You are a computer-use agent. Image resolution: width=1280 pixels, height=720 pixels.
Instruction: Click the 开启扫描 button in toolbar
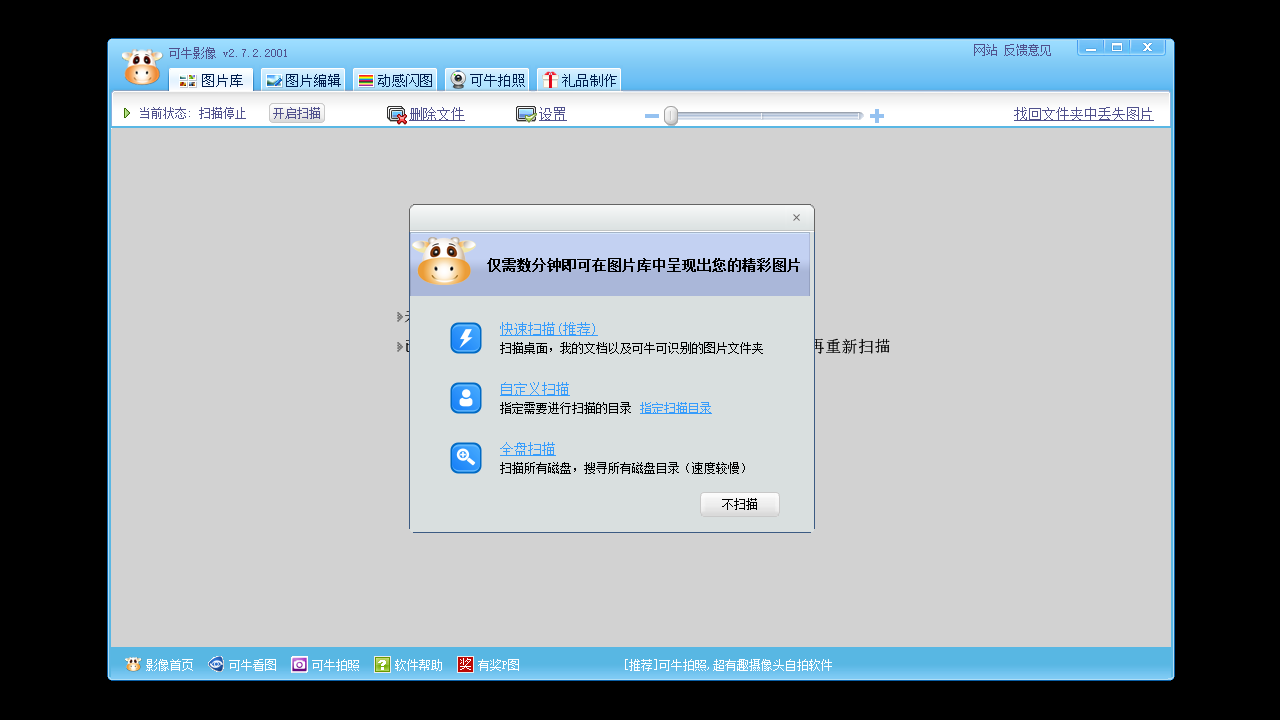[296, 112]
